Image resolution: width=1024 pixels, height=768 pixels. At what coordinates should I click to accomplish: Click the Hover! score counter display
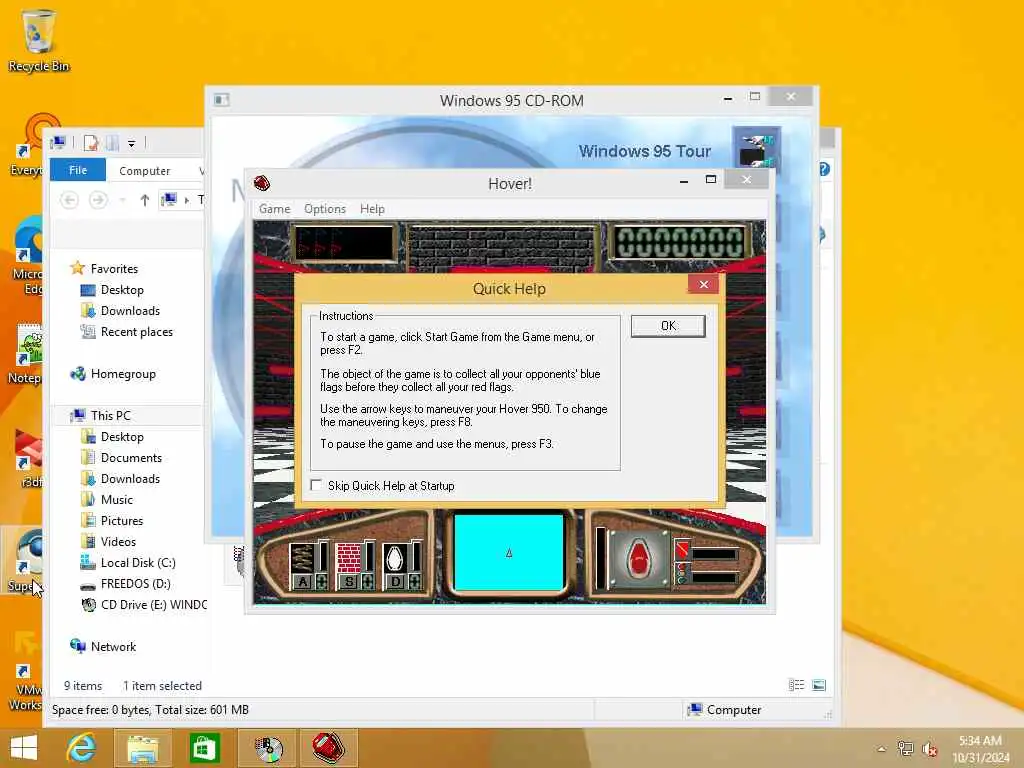[x=680, y=242]
